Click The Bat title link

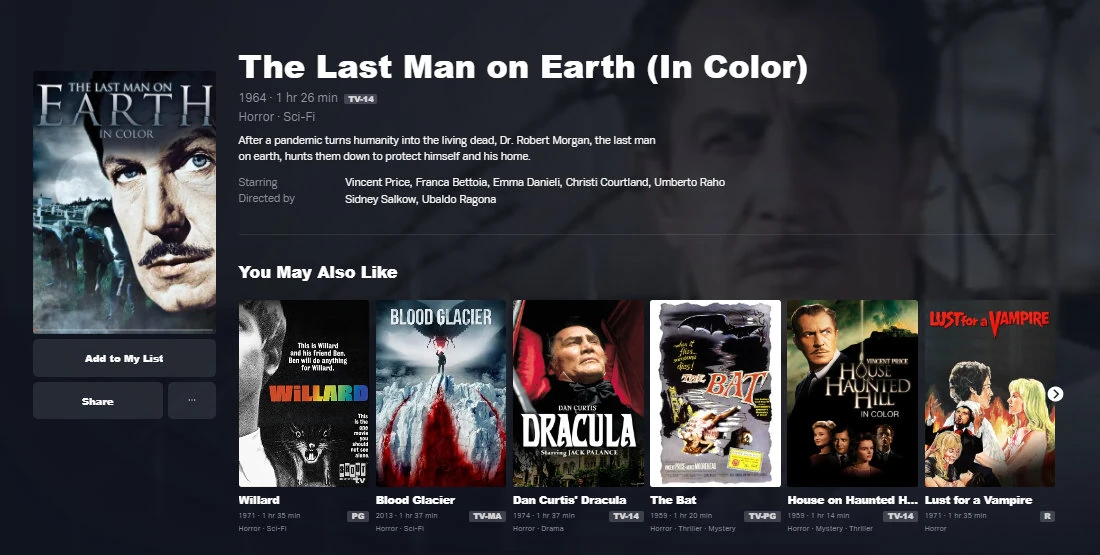[673, 500]
